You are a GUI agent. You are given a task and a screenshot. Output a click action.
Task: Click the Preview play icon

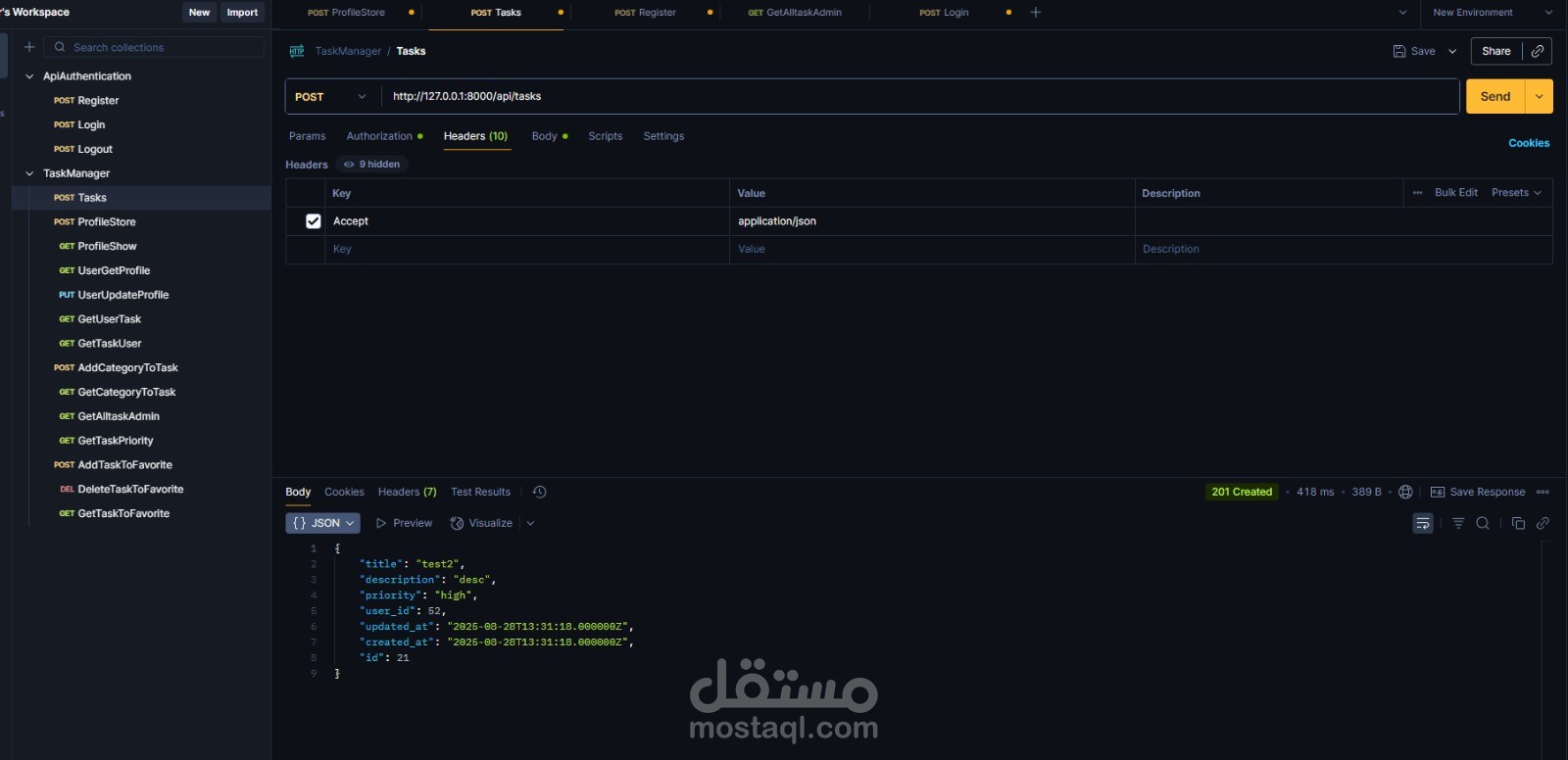381,523
